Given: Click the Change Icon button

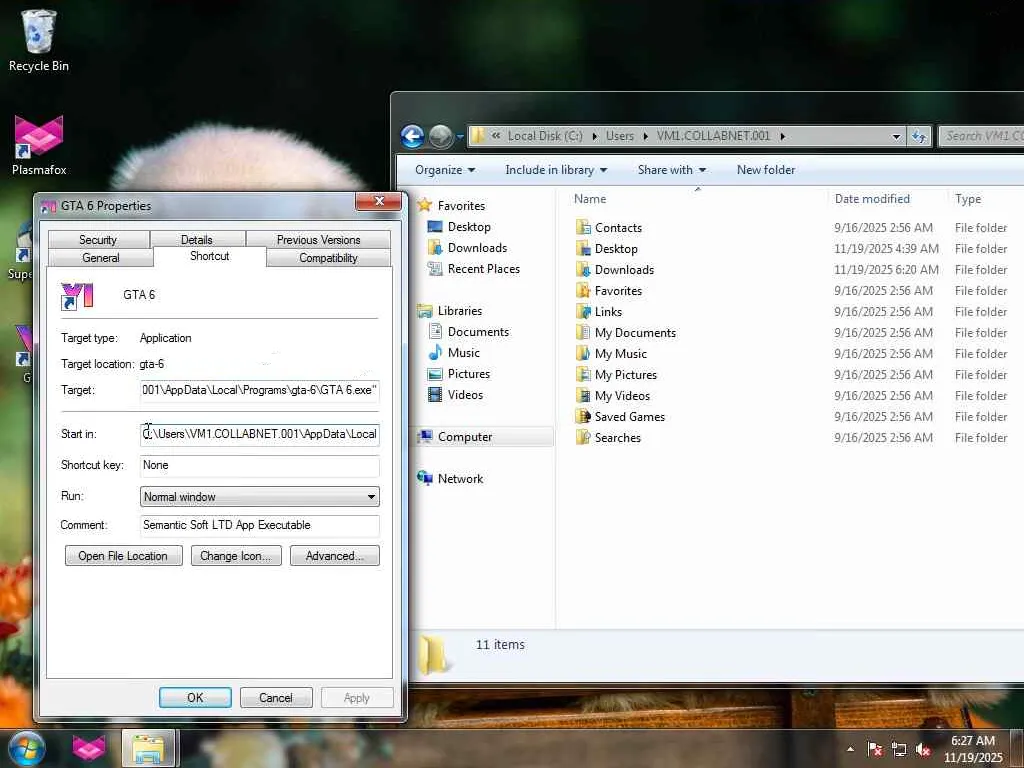Looking at the screenshot, I should (x=236, y=556).
